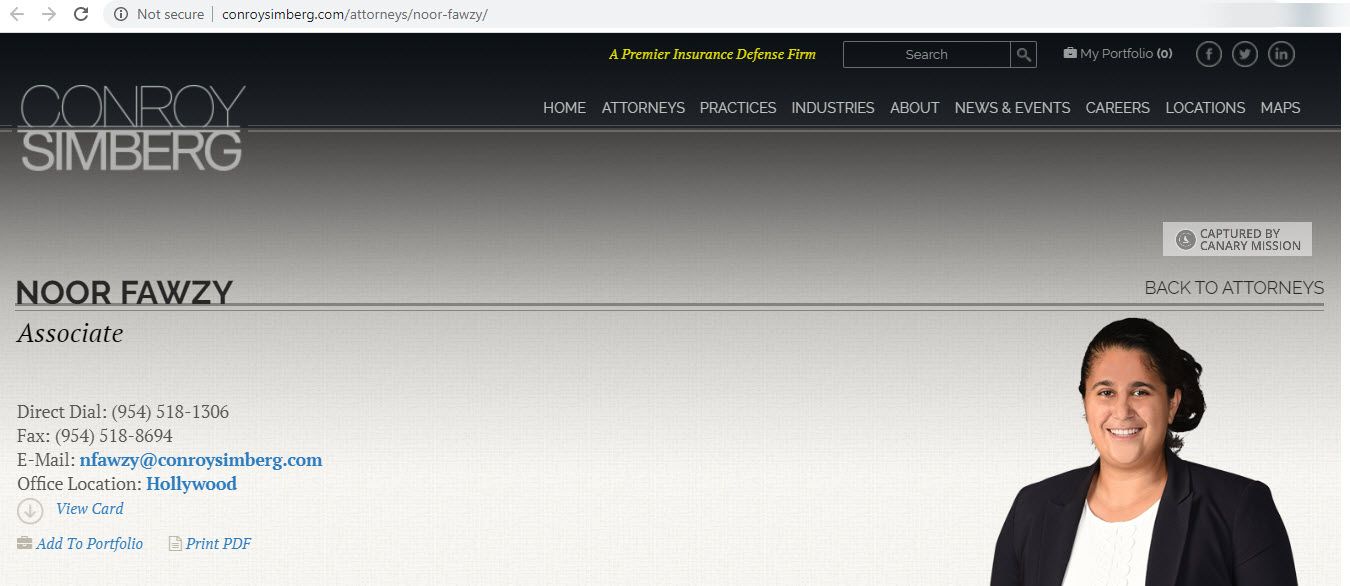
Task: Click Print PDF link
Action: [x=218, y=544]
